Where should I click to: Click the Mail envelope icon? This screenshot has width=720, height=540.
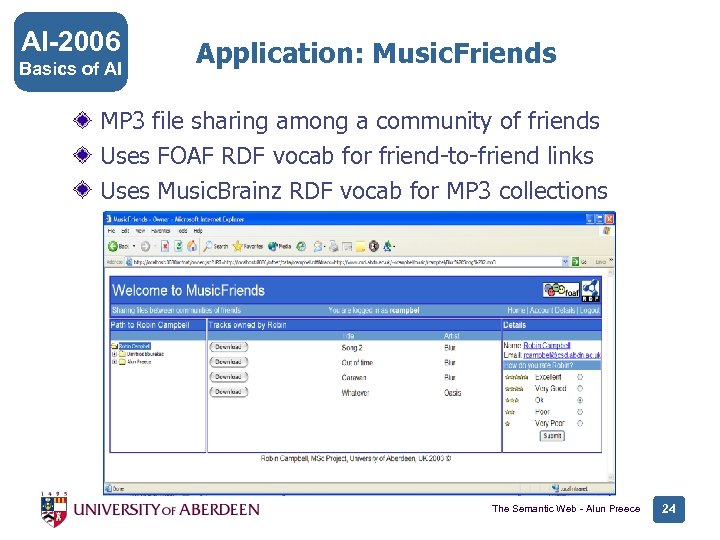[317, 247]
